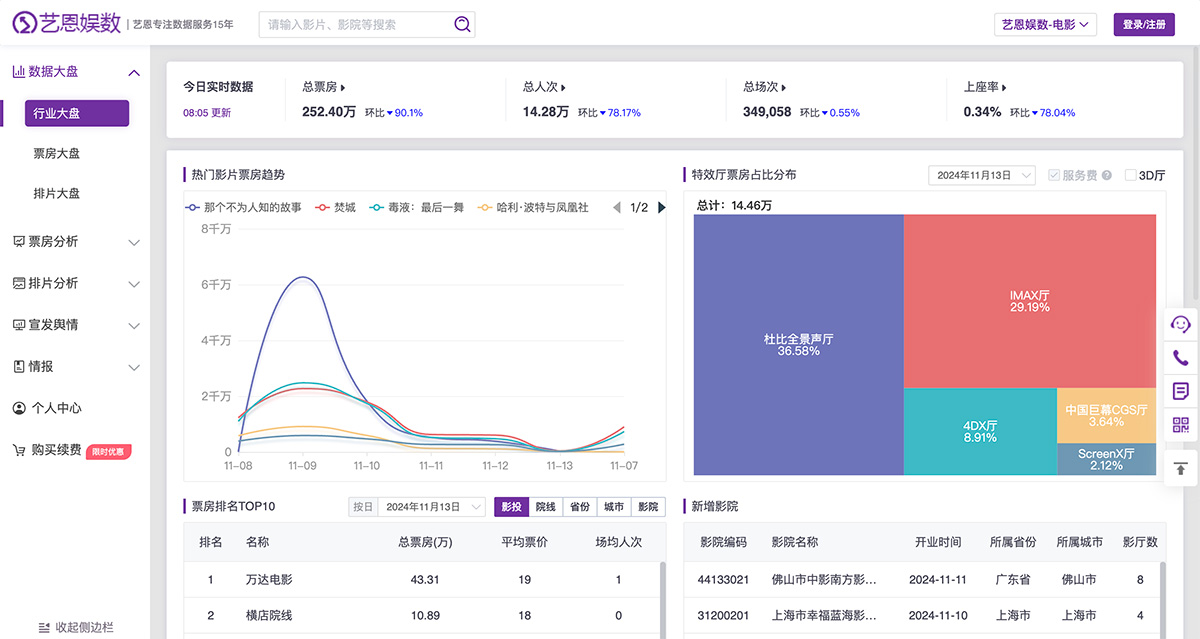Click the search magnifier icon
This screenshot has width=1200, height=639.
click(x=461, y=23)
